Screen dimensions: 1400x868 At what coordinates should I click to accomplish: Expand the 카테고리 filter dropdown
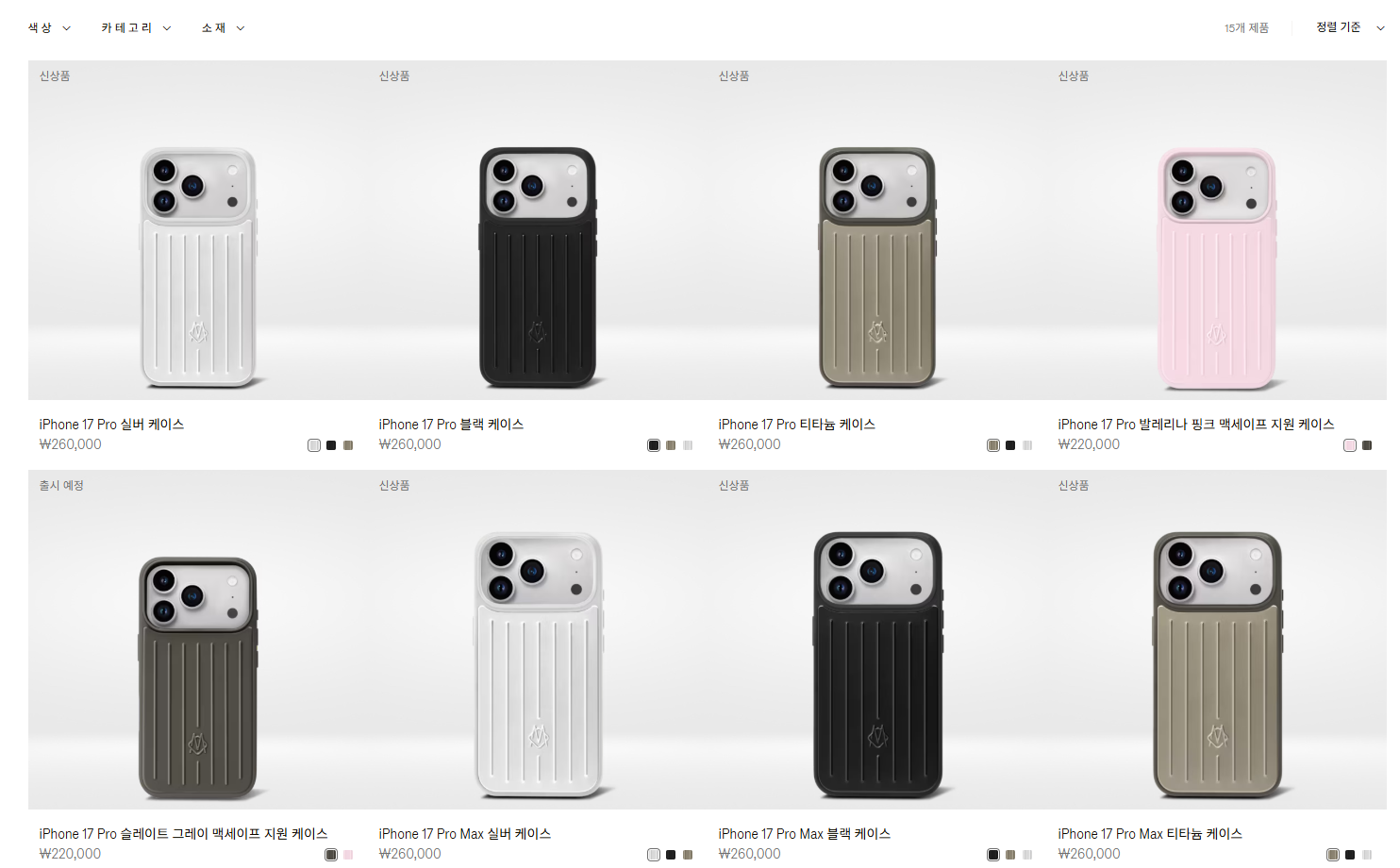click(136, 28)
